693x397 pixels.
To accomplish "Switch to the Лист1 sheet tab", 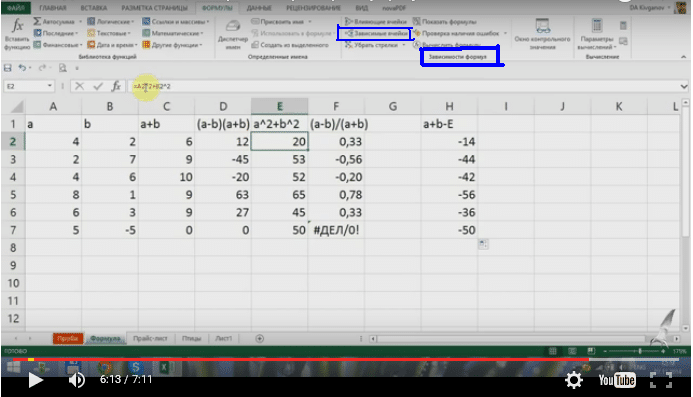I will click(223, 338).
